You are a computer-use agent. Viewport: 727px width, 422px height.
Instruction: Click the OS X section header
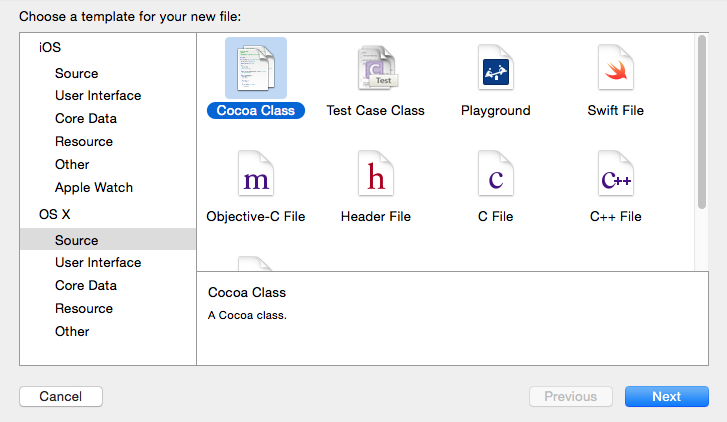(x=54, y=214)
